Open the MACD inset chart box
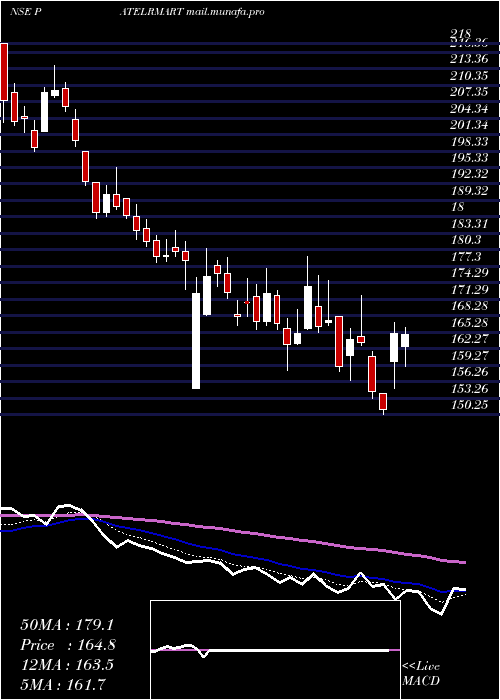The width and height of the screenshot is (500, 700). click(x=275, y=650)
